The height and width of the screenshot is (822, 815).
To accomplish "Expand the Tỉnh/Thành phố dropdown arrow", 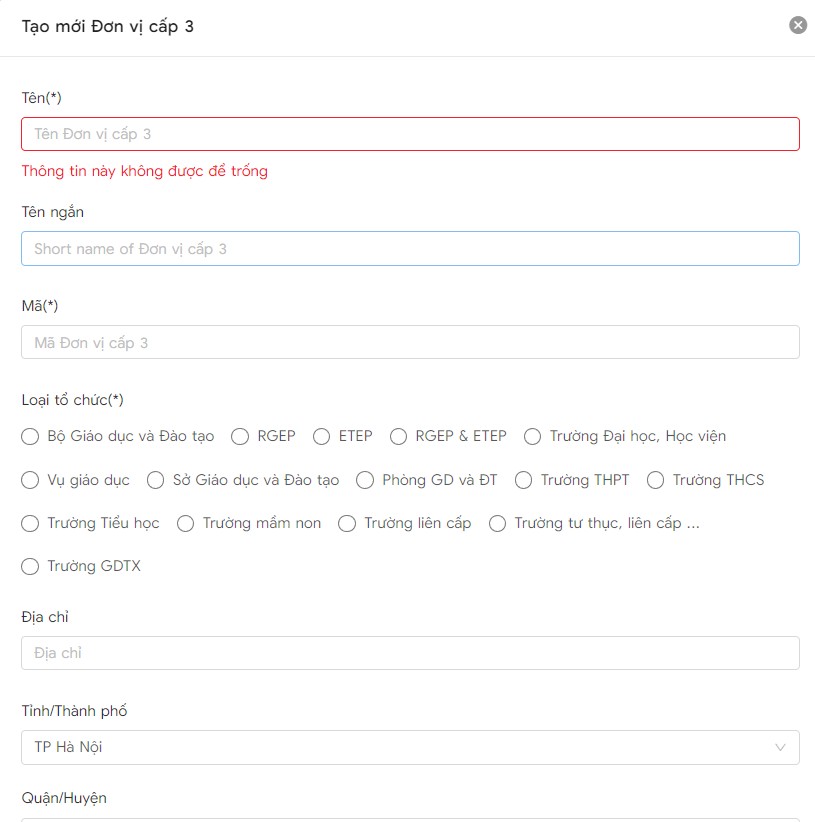I will (x=780, y=747).
